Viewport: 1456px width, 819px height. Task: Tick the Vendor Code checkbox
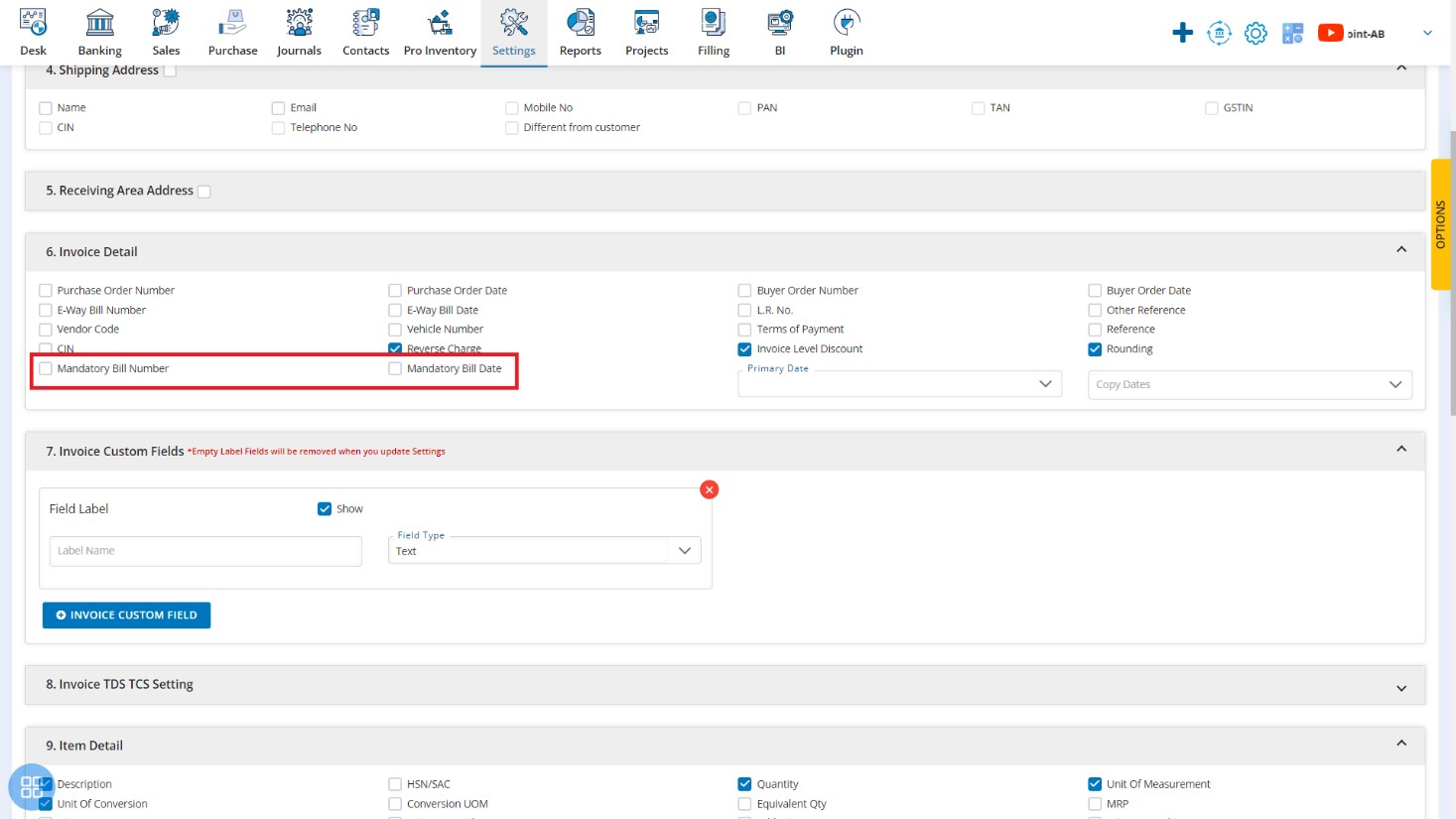tap(46, 330)
